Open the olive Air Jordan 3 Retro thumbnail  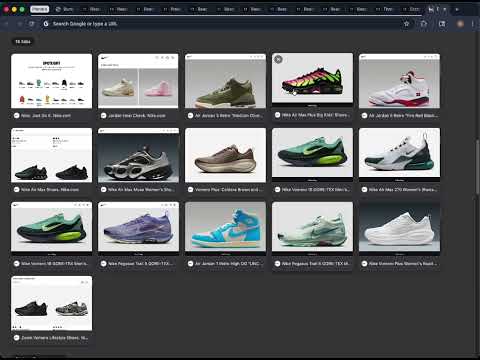coord(225,81)
